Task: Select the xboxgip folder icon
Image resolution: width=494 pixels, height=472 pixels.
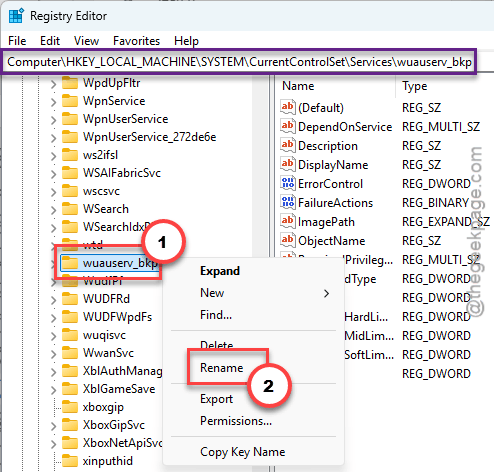Action: pyautogui.click(x=70, y=407)
